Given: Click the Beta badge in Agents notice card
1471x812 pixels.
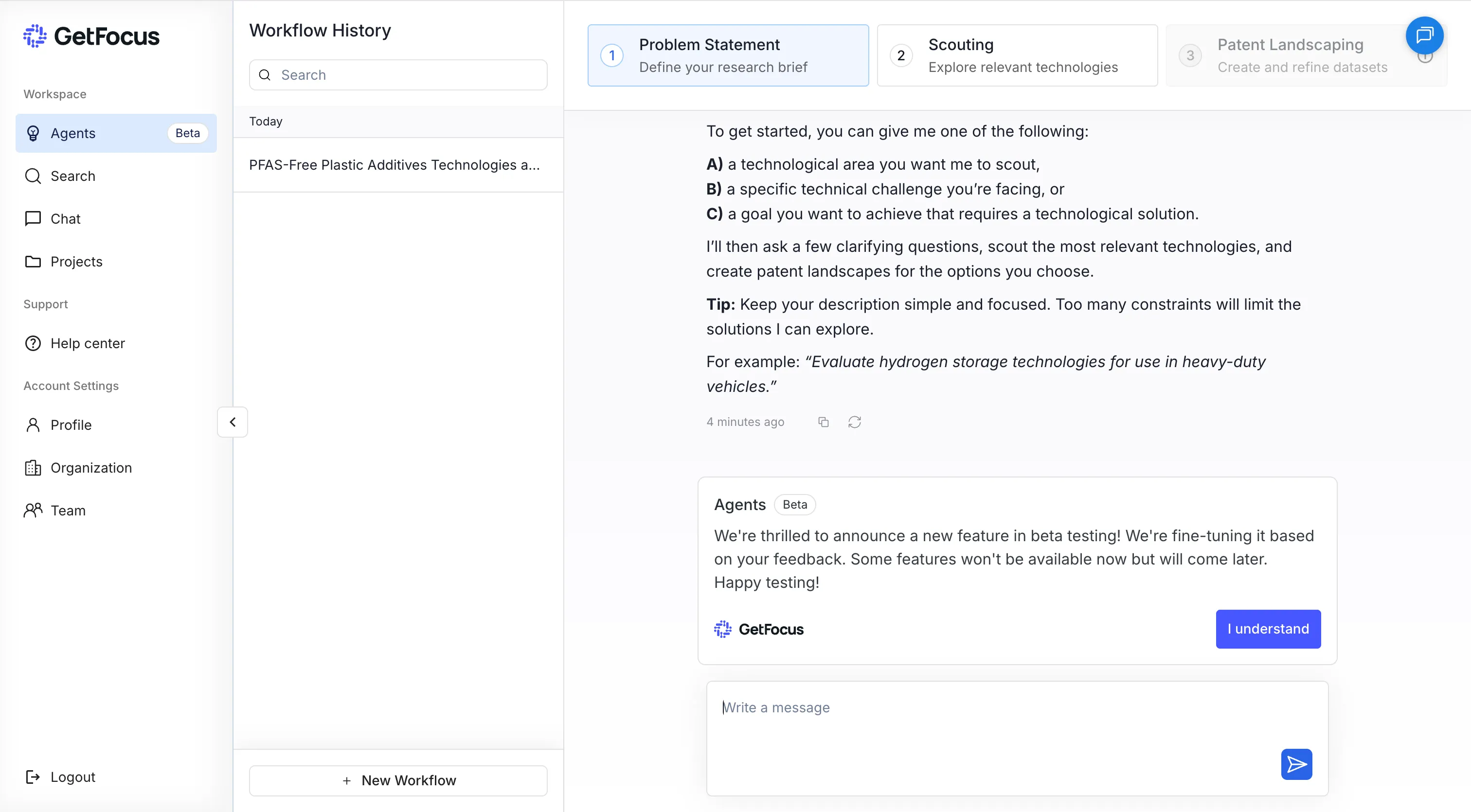Looking at the screenshot, I should tap(795, 504).
